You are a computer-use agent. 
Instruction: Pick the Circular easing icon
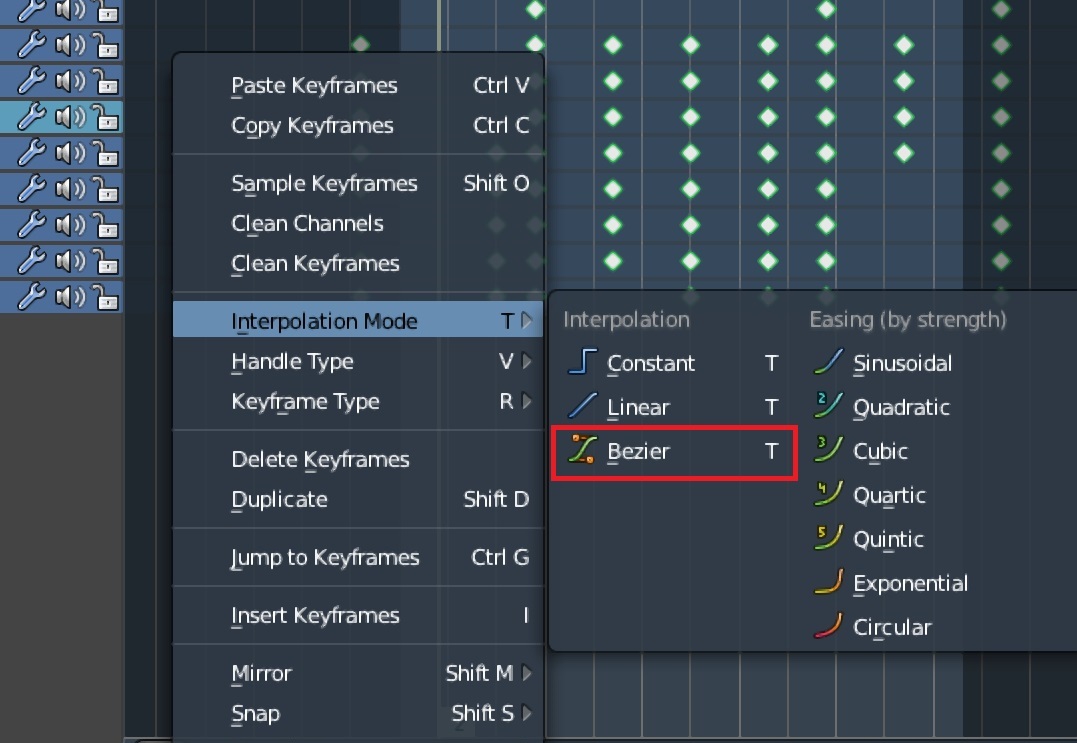pos(828,626)
